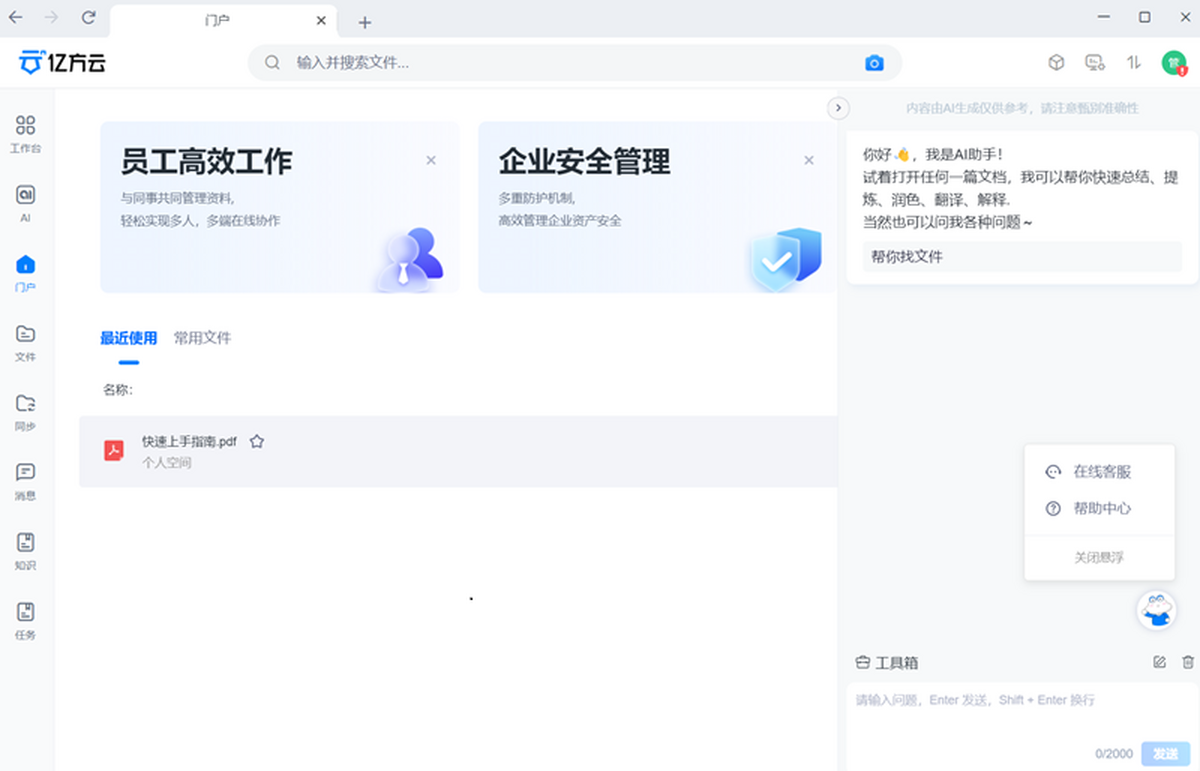Switch to 常用文件 tab

click(x=202, y=338)
